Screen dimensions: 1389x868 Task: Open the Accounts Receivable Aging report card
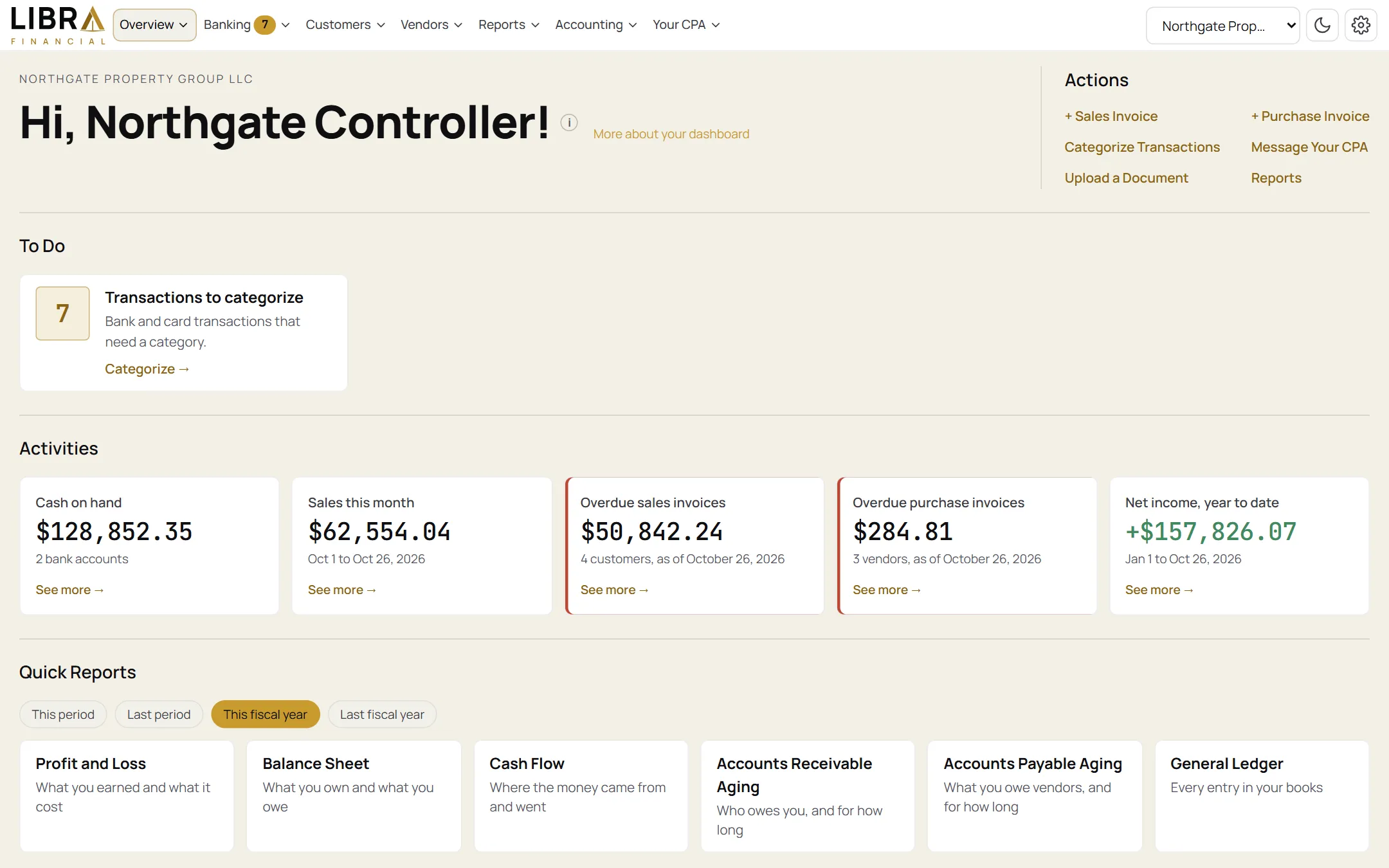[x=808, y=796]
